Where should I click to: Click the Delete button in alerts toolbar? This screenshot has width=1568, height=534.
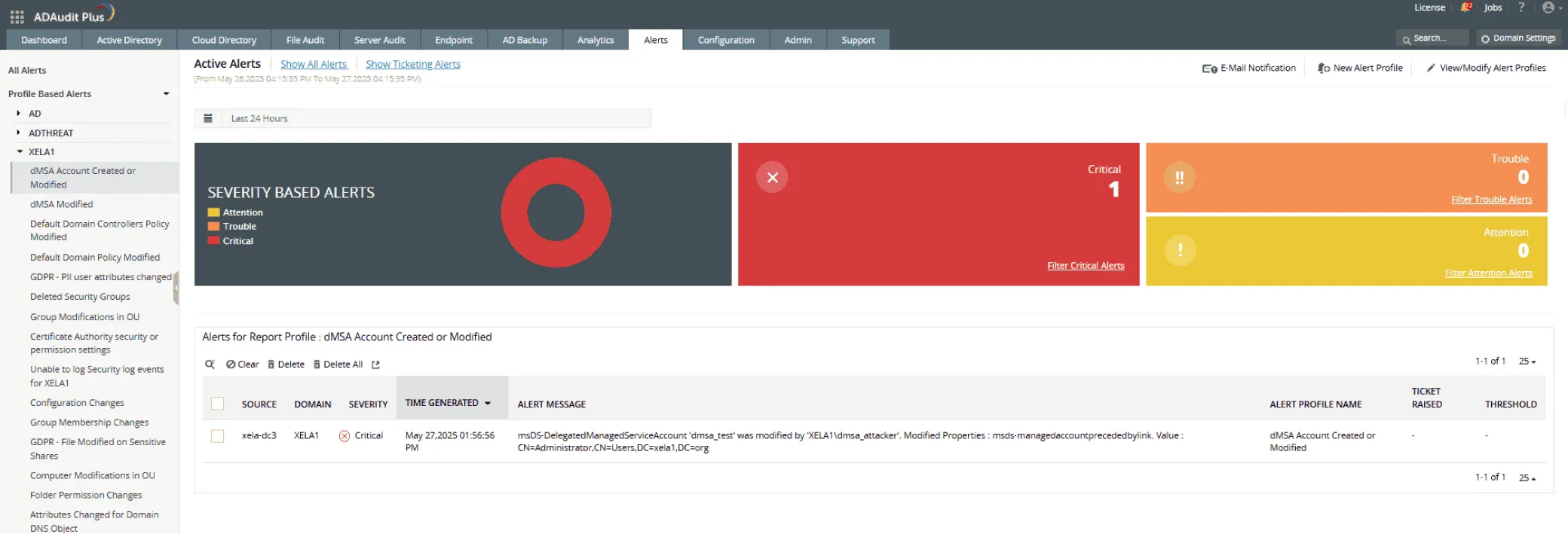(286, 365)
